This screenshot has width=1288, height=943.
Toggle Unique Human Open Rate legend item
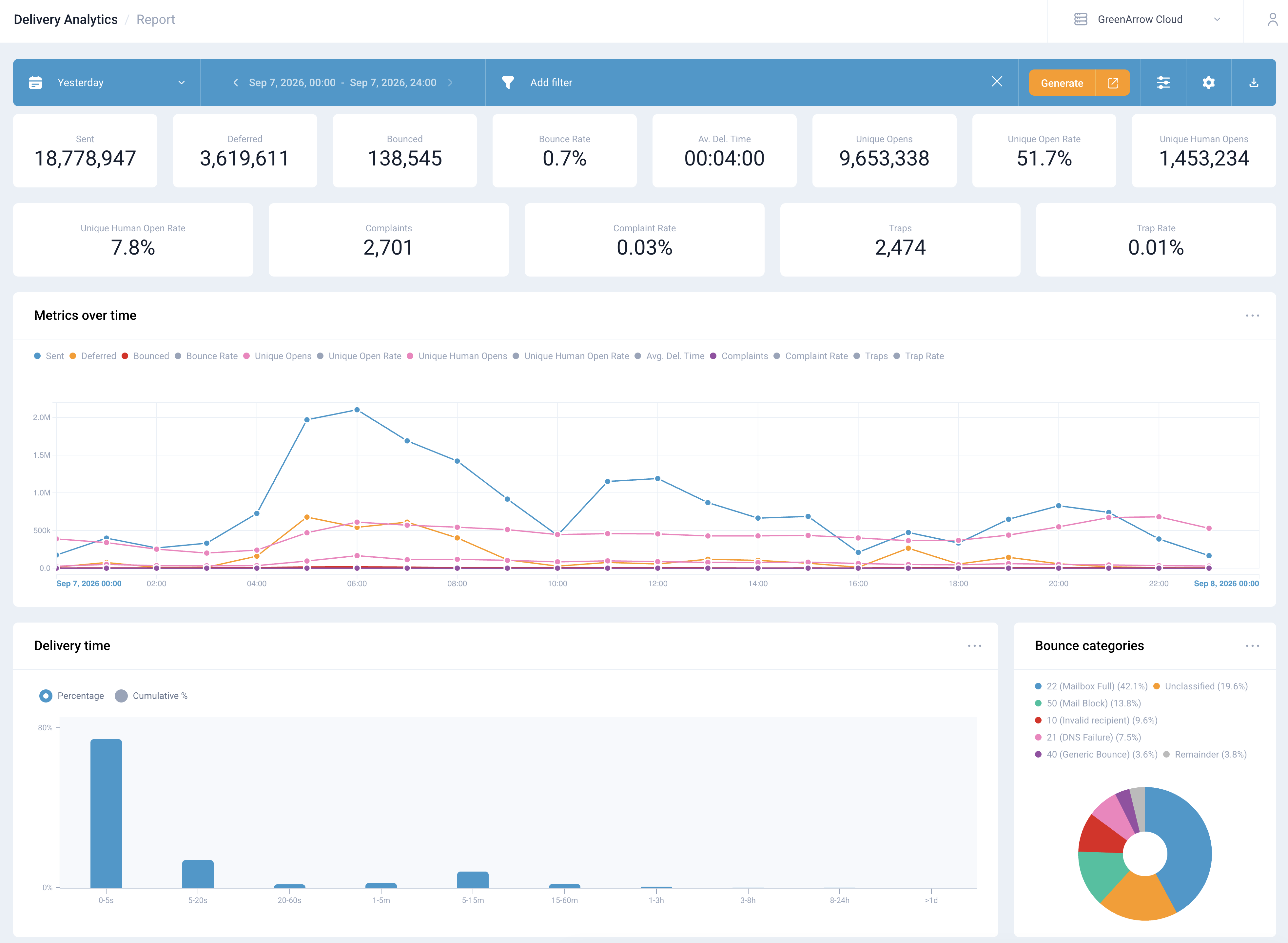pyautogui.click(x=571, y=356)
